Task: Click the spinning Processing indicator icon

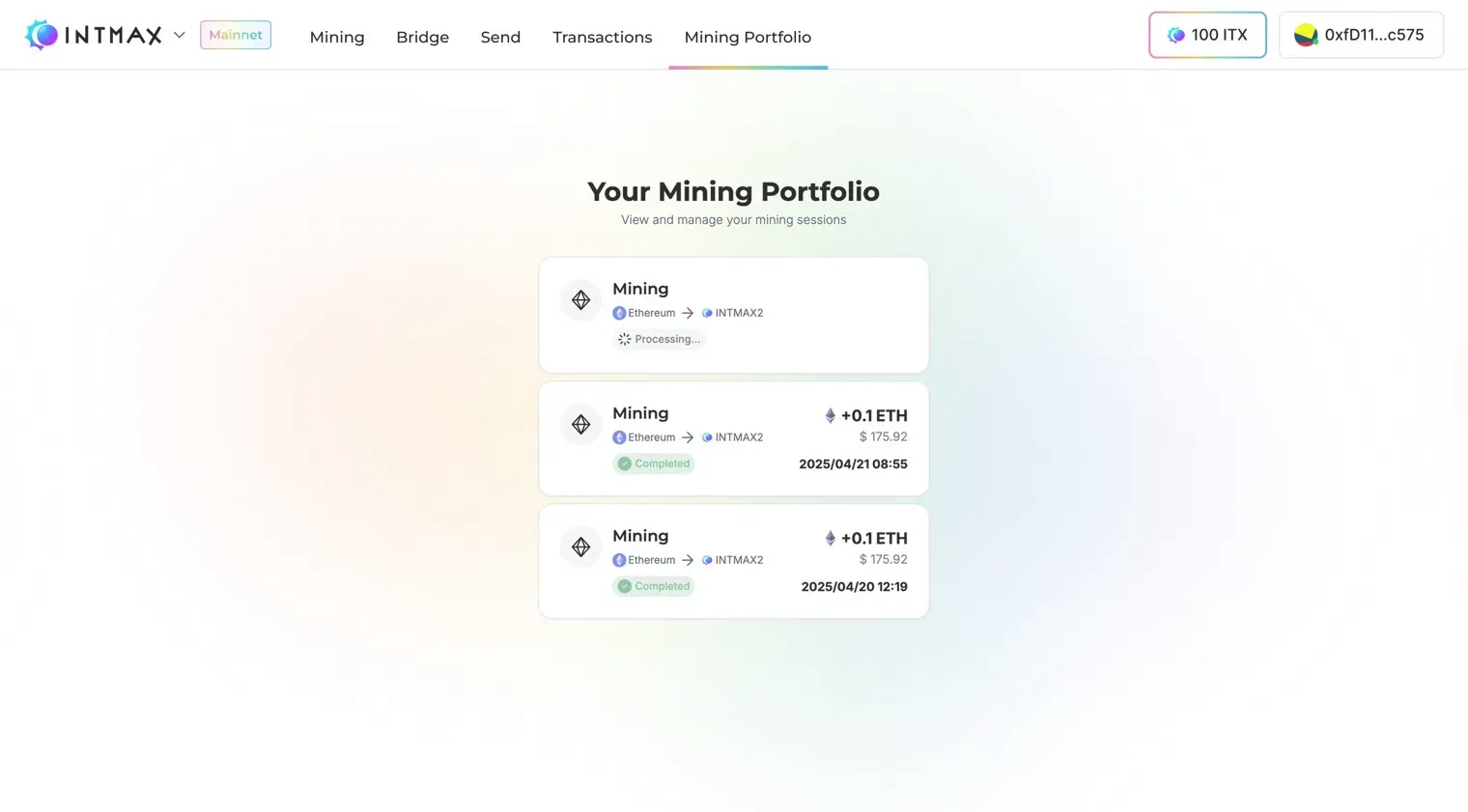Action: tap(624, 339)
